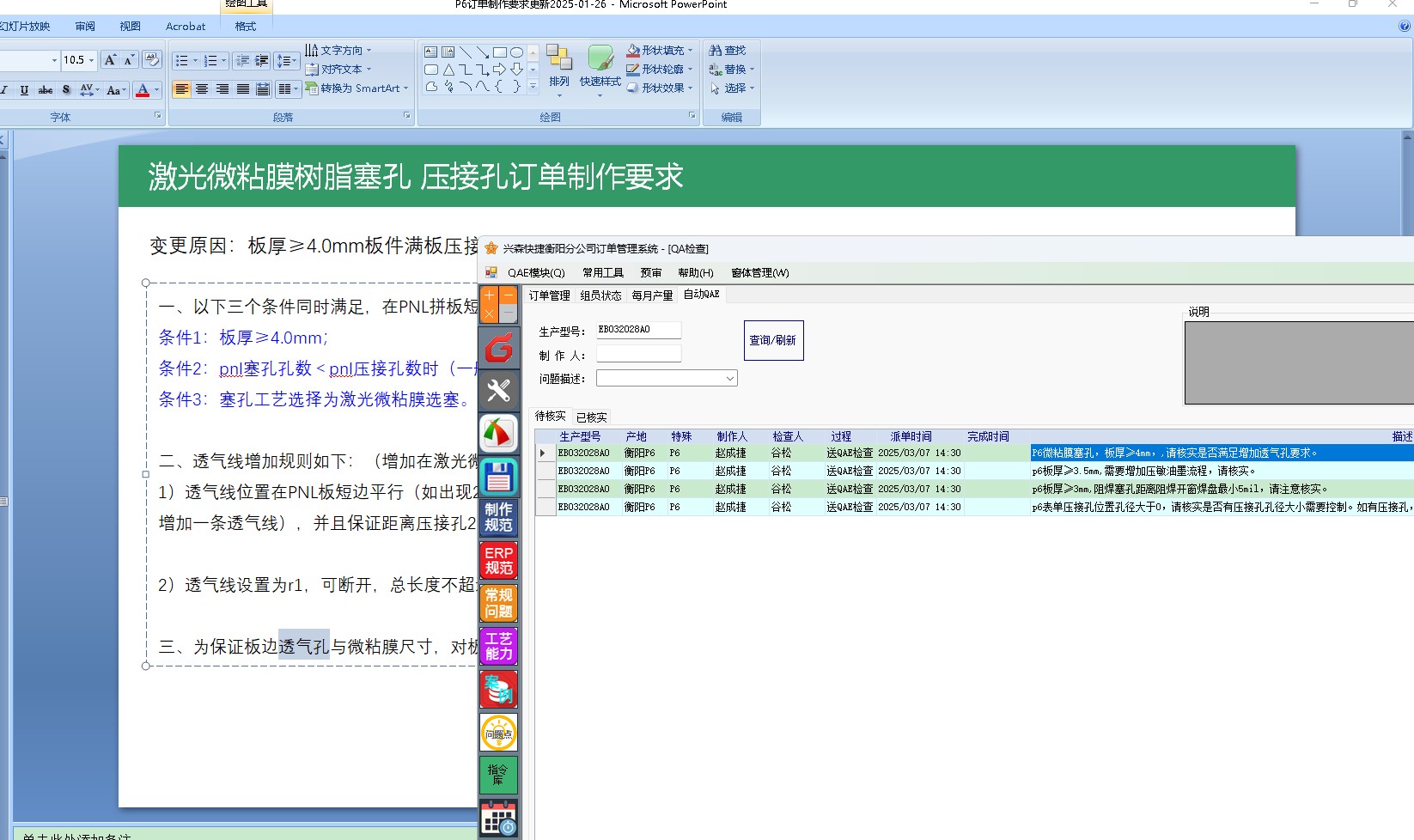
Task: Select the Rectangle shape icon
Action: [x=499, y=52]
